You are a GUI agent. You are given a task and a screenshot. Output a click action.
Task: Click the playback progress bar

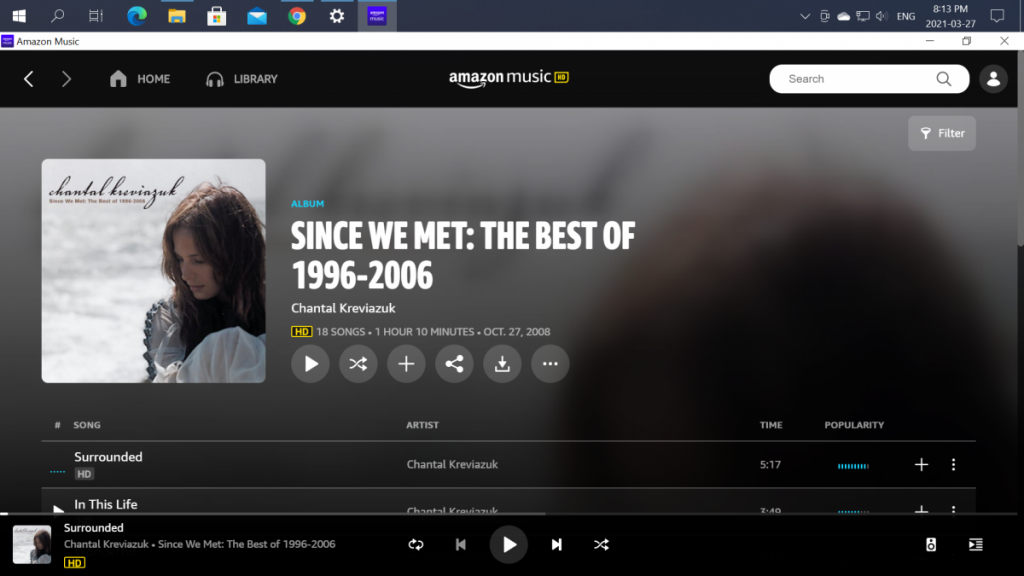(509, 514)
